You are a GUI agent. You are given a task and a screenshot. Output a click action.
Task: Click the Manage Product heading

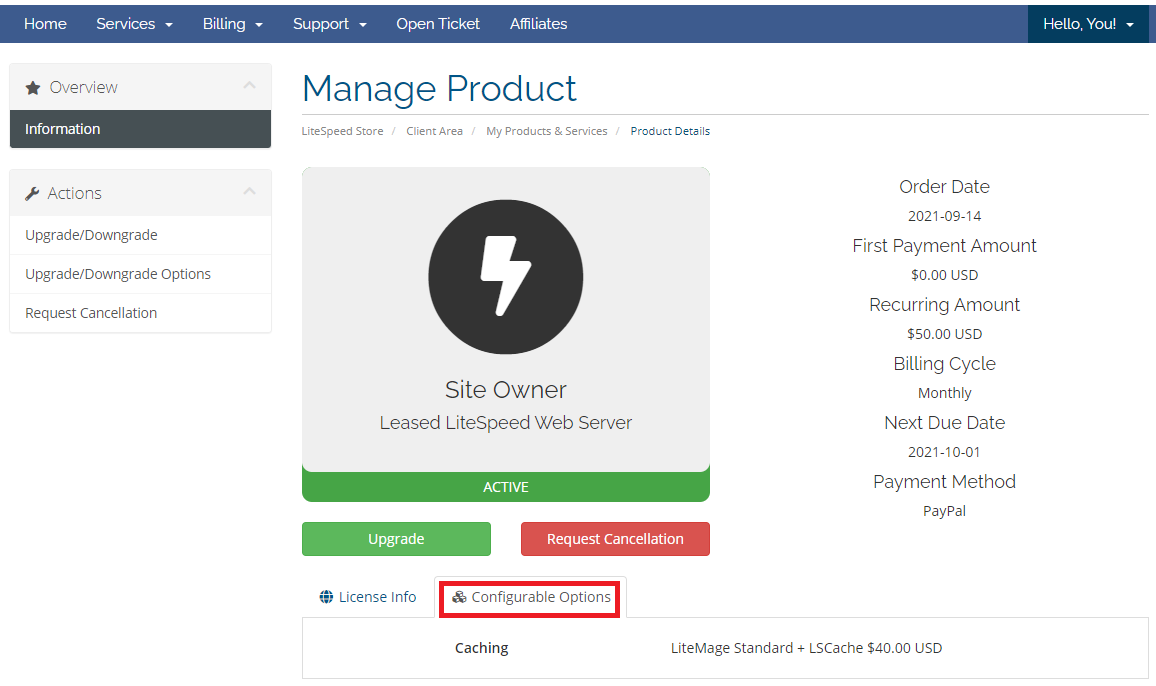(x=439, y=89)
